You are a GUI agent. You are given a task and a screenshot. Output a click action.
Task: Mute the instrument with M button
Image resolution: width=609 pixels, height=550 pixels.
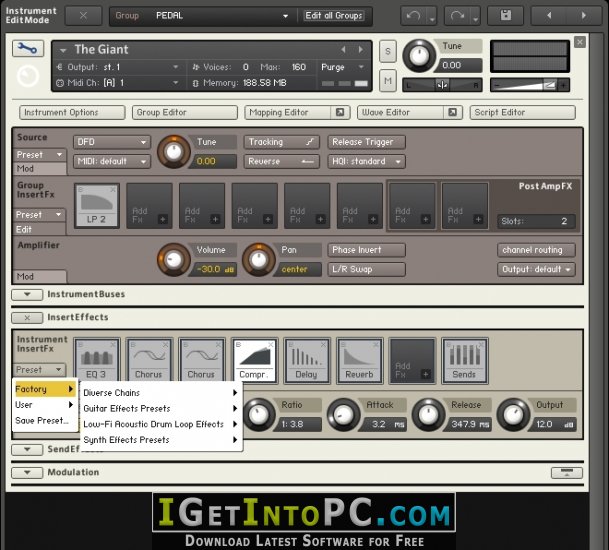coord(388,81)
